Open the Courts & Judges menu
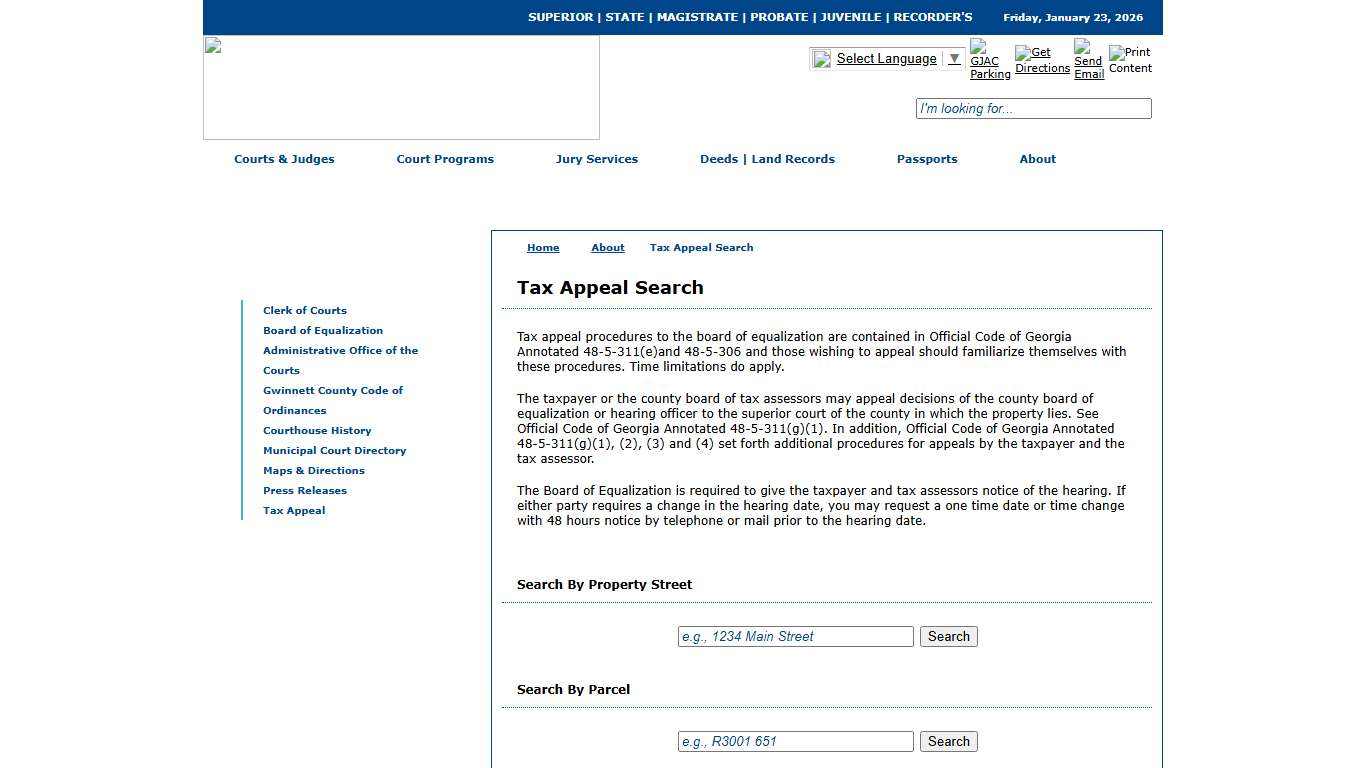Screen dimensions: 1366x768 pyautogui.click(x=284, y=159)
